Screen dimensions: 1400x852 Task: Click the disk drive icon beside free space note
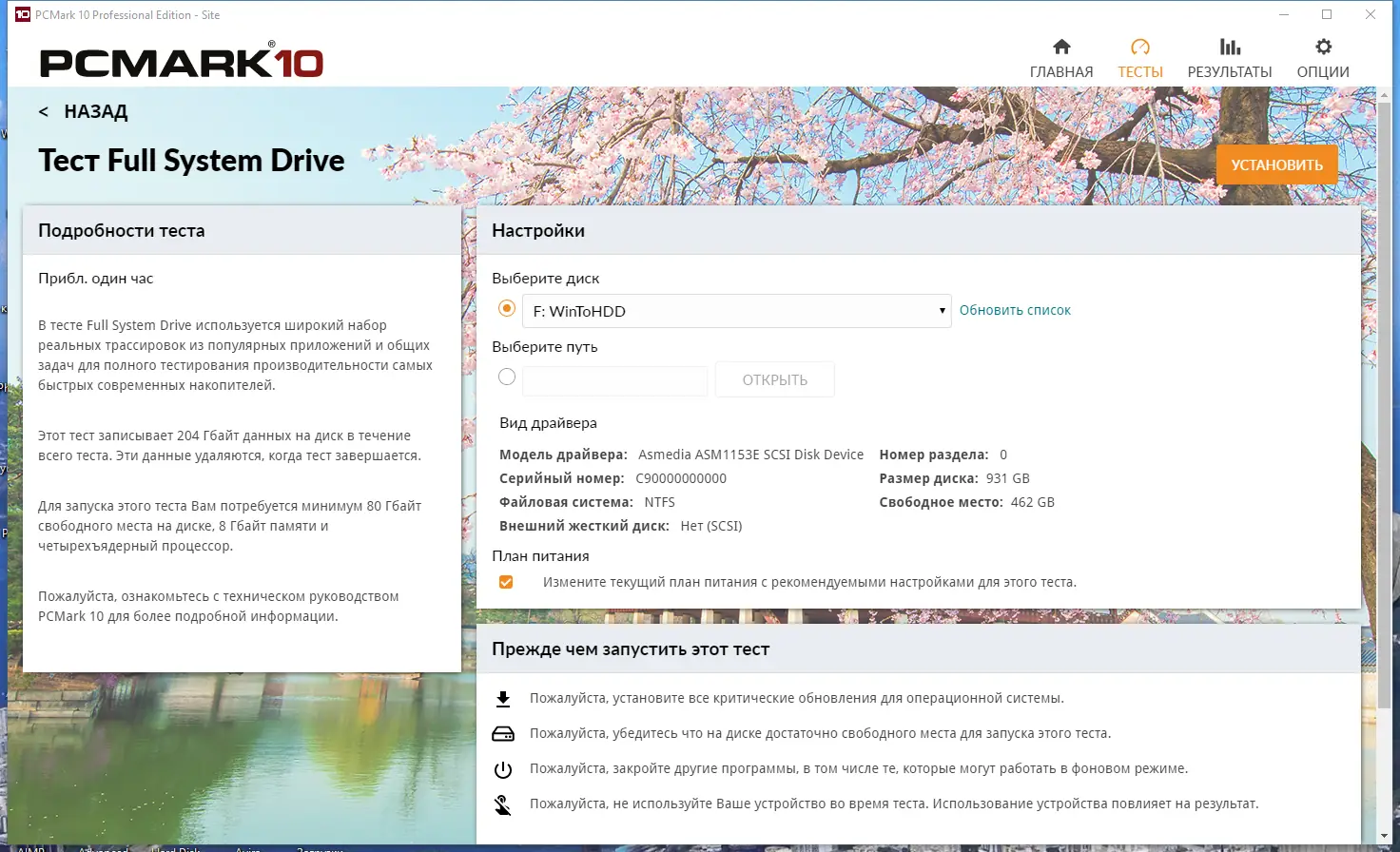pyautogui.click(x=503, y=734)
